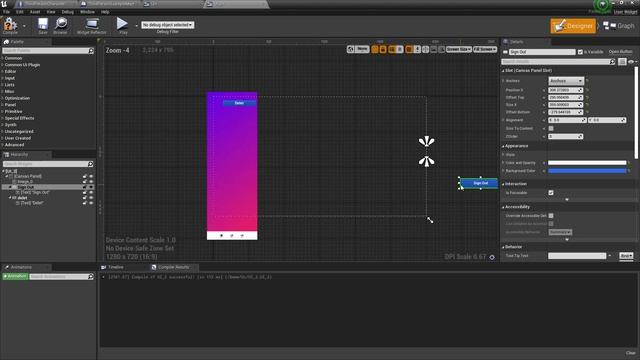Open the Asset menu
Viewport: 640px width, 360px height.
pos(35,12)
